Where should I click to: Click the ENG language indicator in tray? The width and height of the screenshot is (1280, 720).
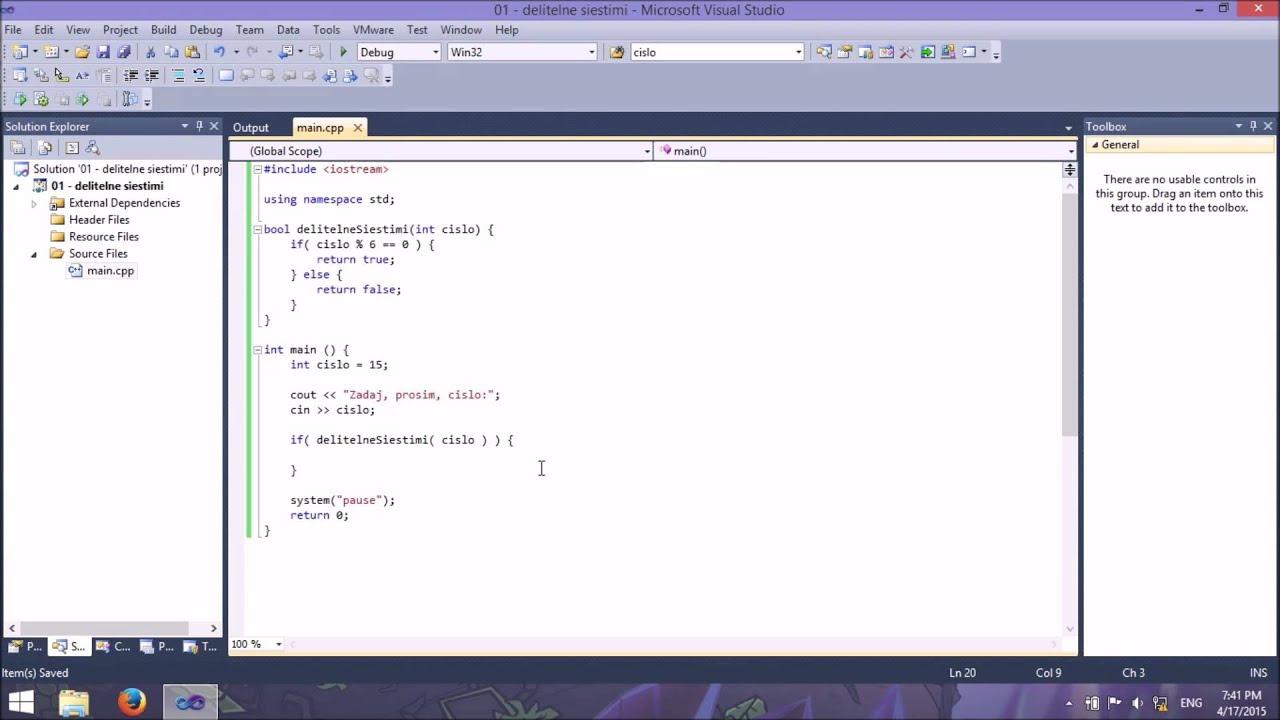(1191, 703)
